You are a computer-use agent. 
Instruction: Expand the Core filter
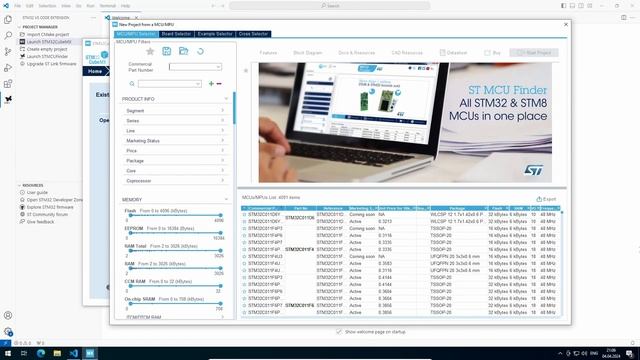[222, 171]
